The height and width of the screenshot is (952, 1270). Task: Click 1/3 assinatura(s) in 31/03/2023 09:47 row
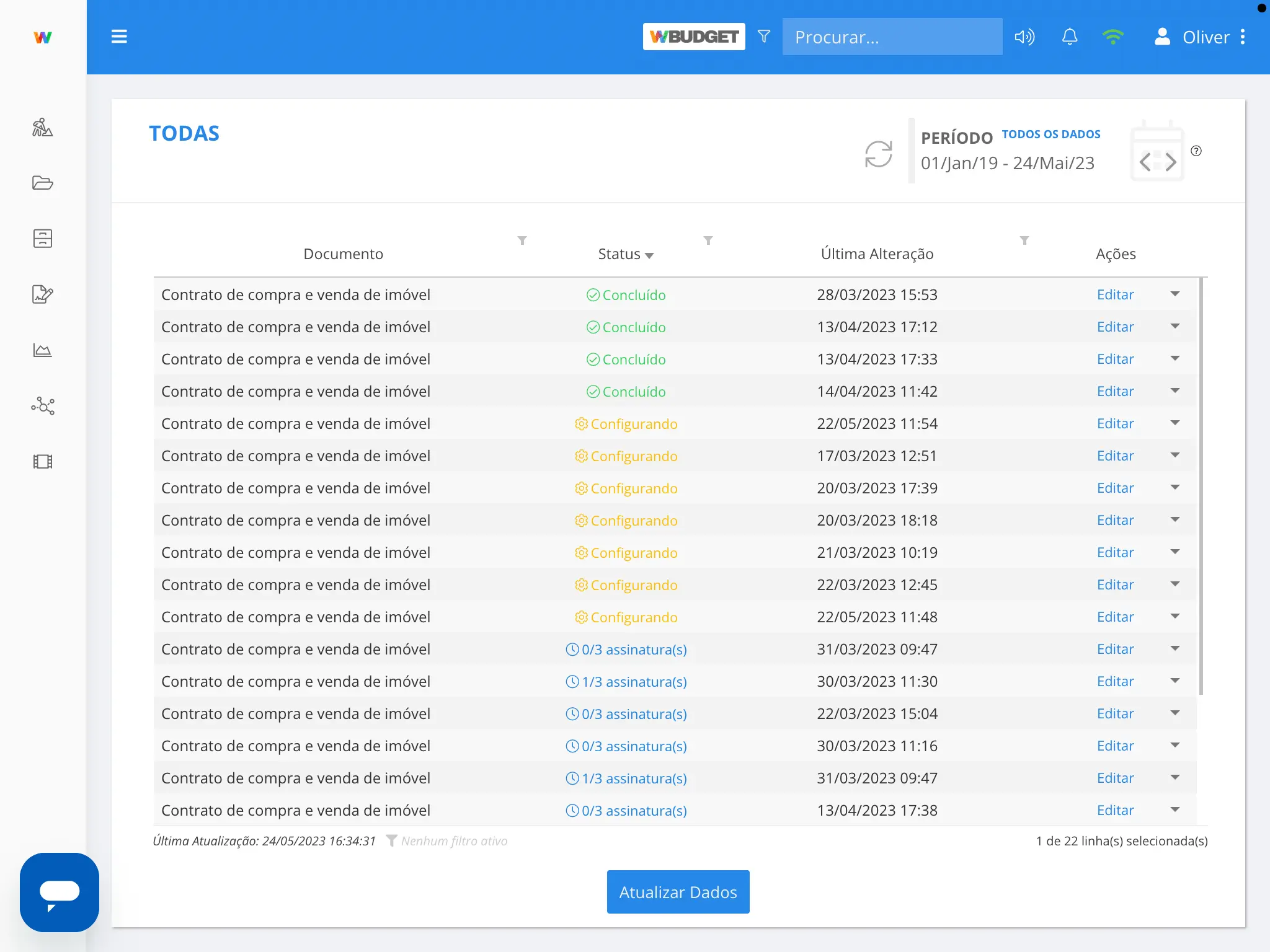pyautogui.click(x=626, y=778)
